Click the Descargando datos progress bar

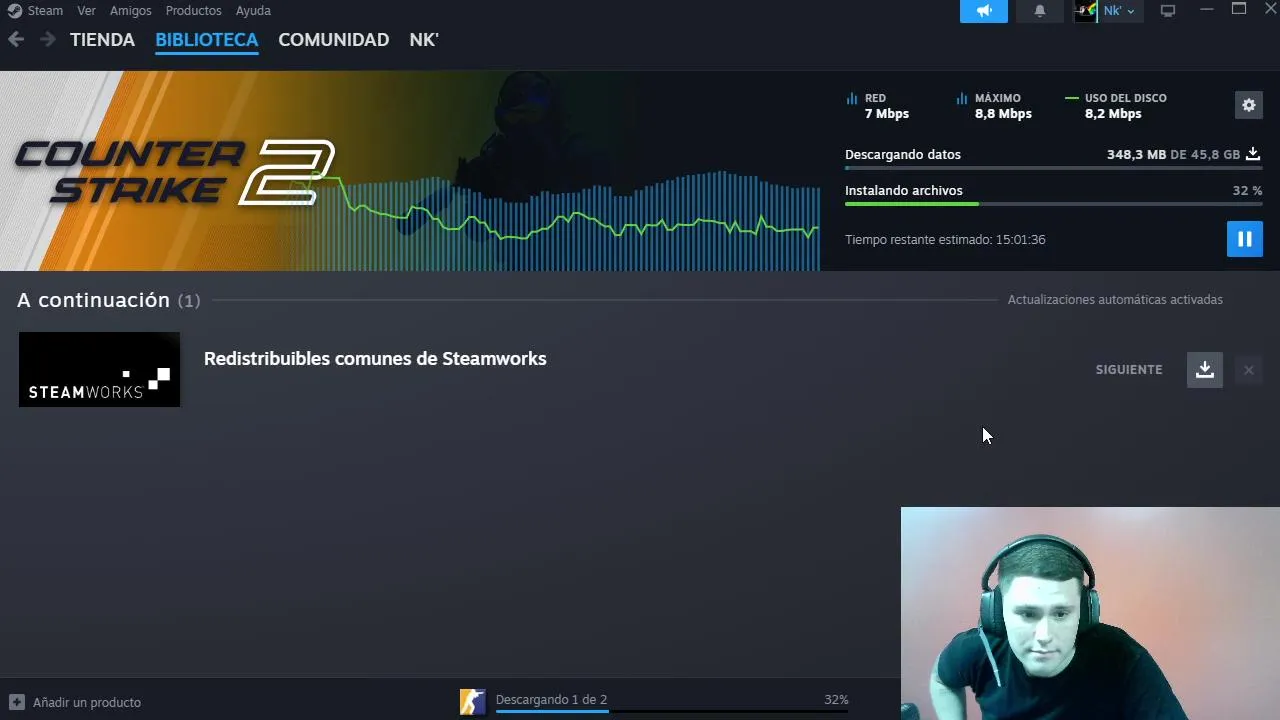pos(1053,168)
